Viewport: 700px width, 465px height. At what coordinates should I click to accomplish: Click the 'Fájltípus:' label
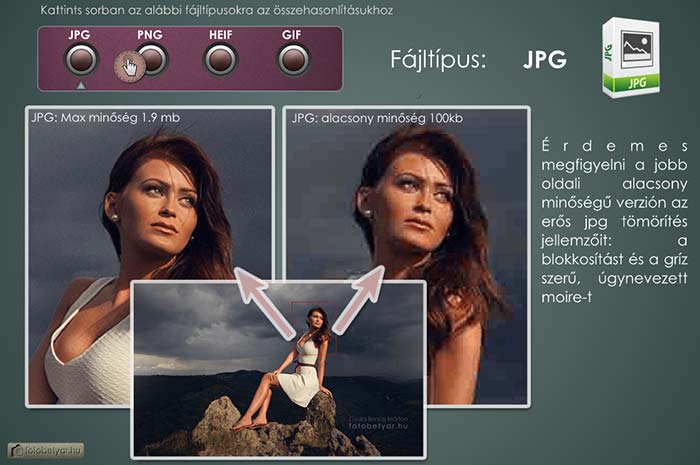click(x=438, y=59)
